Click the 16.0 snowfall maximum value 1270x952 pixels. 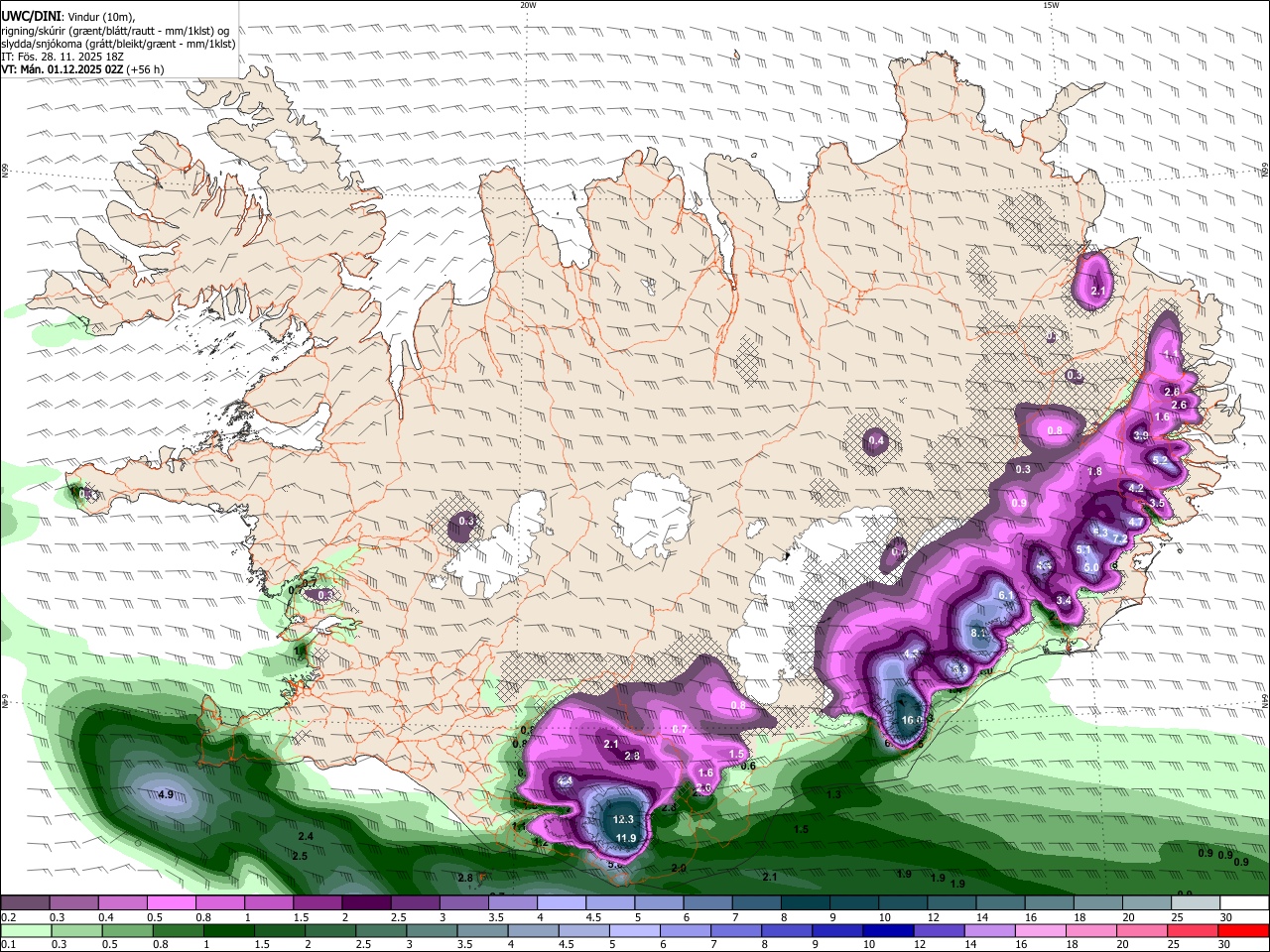tap(912, 720)
